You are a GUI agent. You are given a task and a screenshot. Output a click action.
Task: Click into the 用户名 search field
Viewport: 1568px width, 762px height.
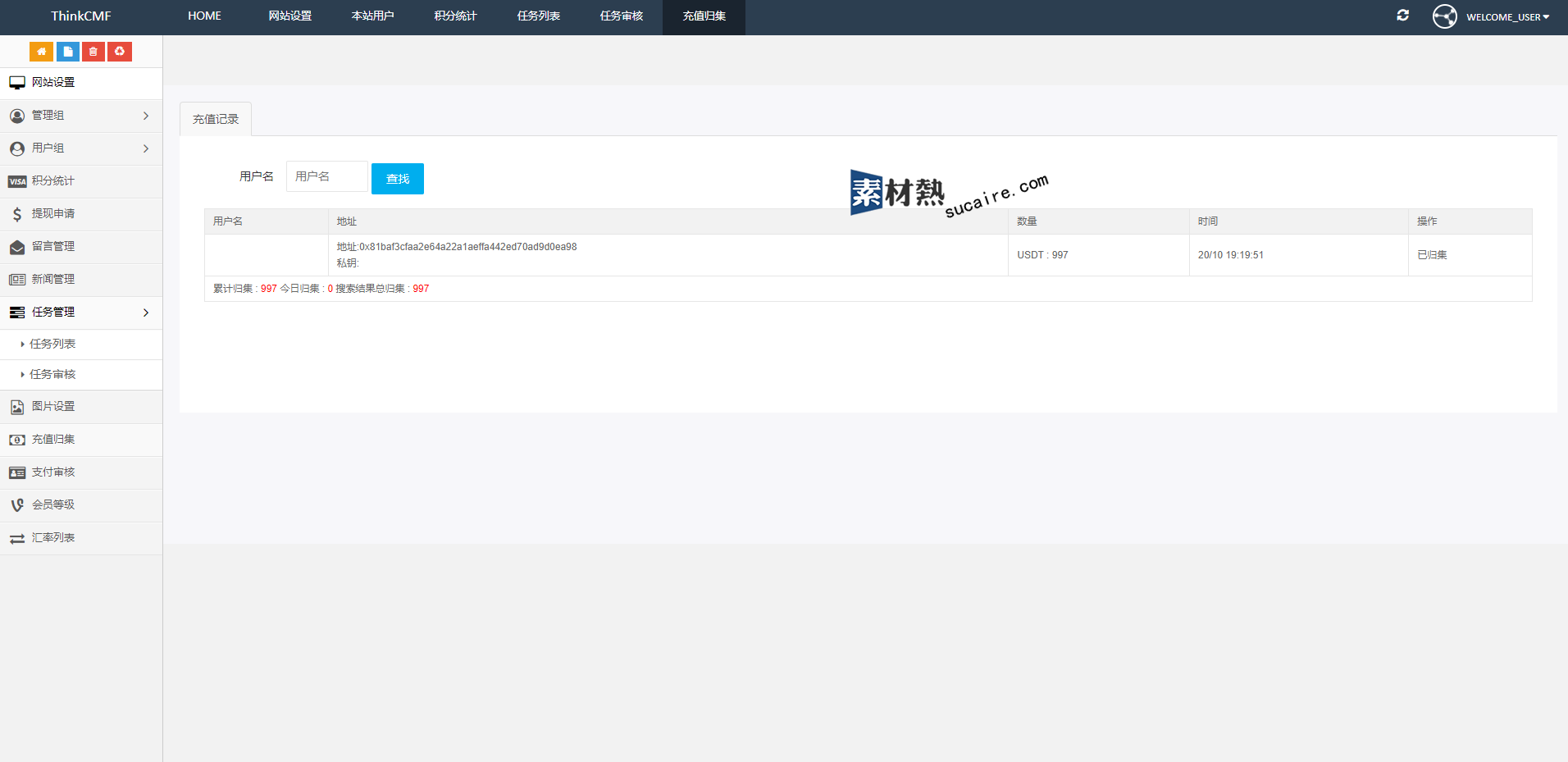tap(326, 177)
